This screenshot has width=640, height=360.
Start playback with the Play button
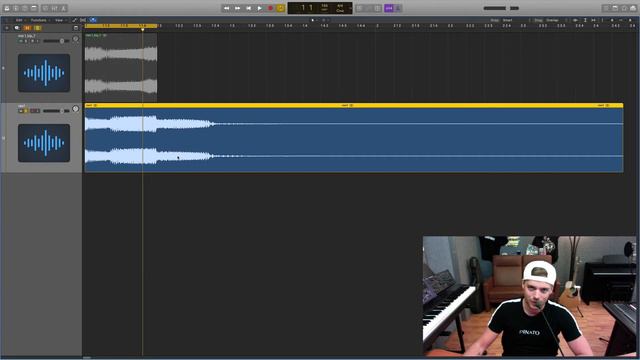pyautogui.click(x=260, y=8)
